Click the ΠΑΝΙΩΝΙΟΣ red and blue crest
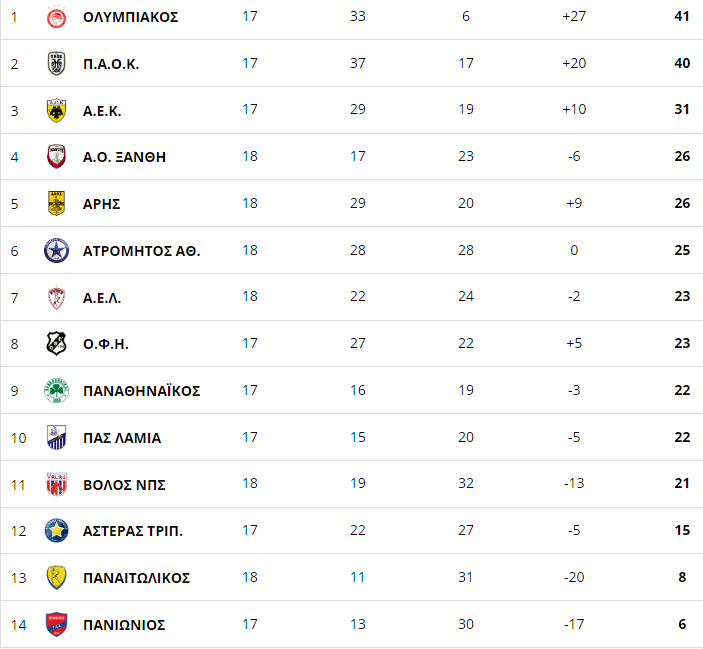703x649 pixels. click(x=56, y=624)
